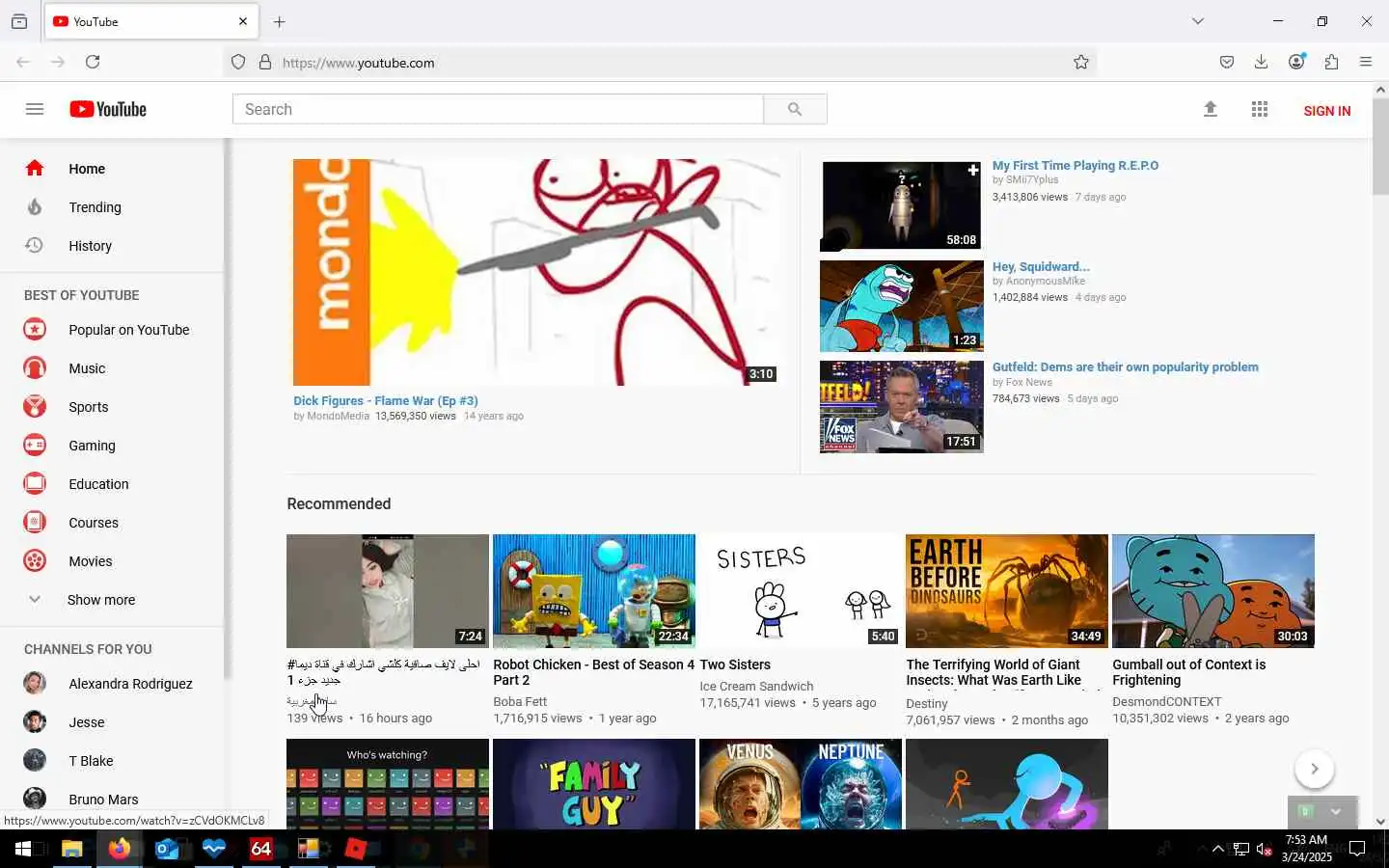Open the YouTube apps grid icon

[1259, 109]
